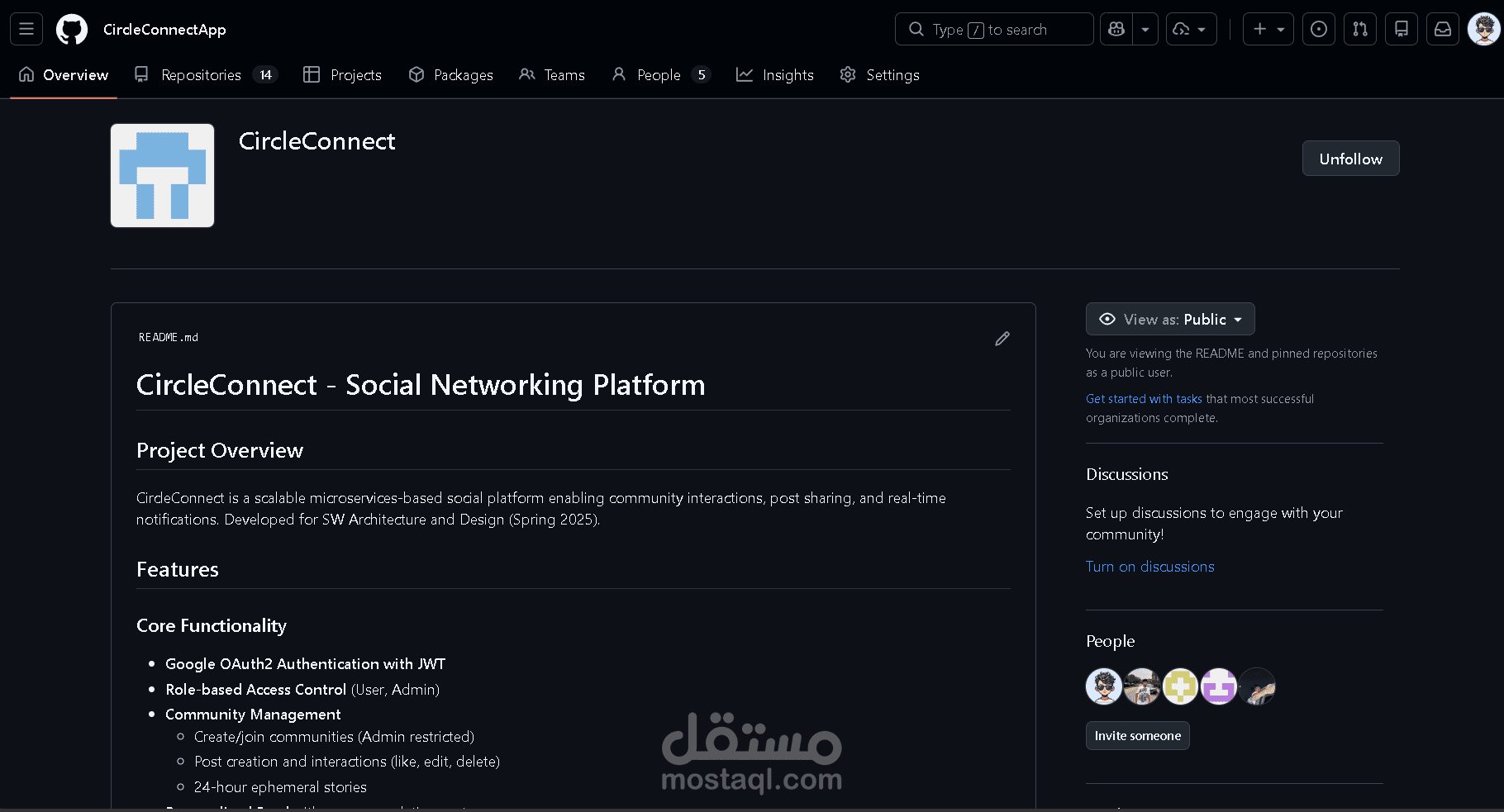The image size is (1504, 812).
Task: Open the Projects tab
Action: coord(342,75)
